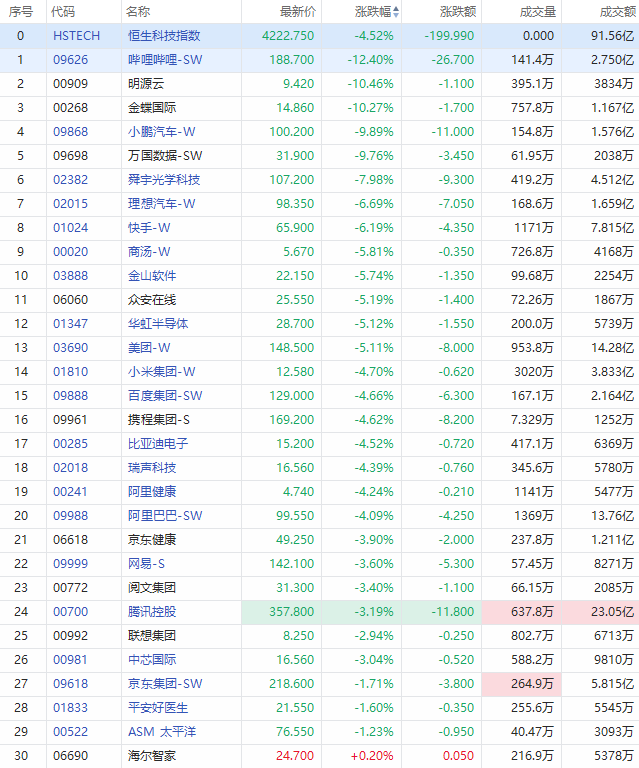Click 小米集团 volume 3020万
The image size is (639, 768).
[x=534, y=372]
